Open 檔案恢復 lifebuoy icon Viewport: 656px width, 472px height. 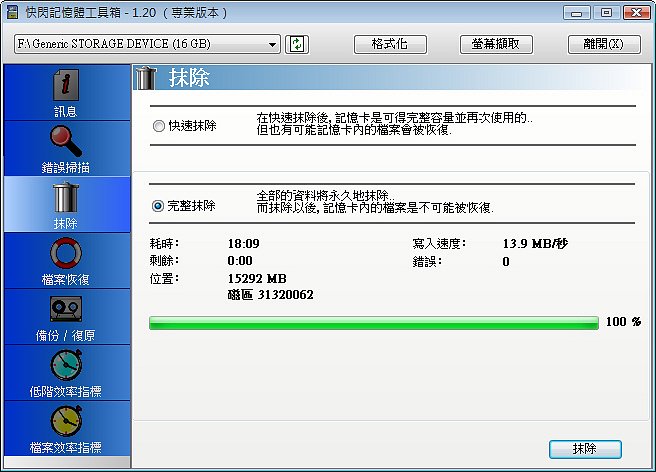tap(66, 253)
